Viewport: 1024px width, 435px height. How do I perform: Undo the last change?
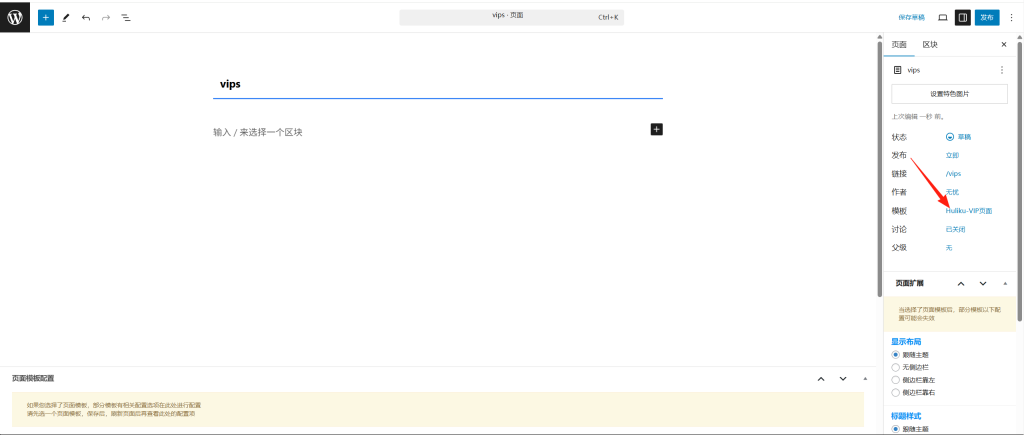coord(86,17)
